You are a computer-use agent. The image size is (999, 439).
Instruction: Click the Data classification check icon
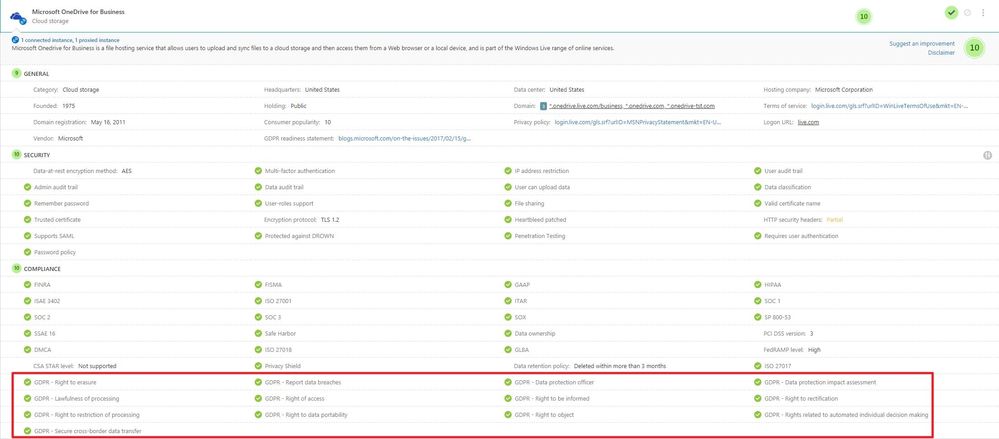click(x=758, y=187)
